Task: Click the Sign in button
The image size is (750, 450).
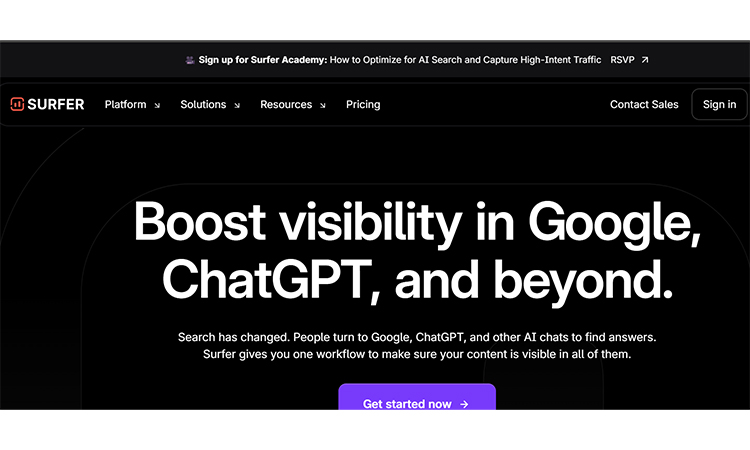Action: point(719,104)
